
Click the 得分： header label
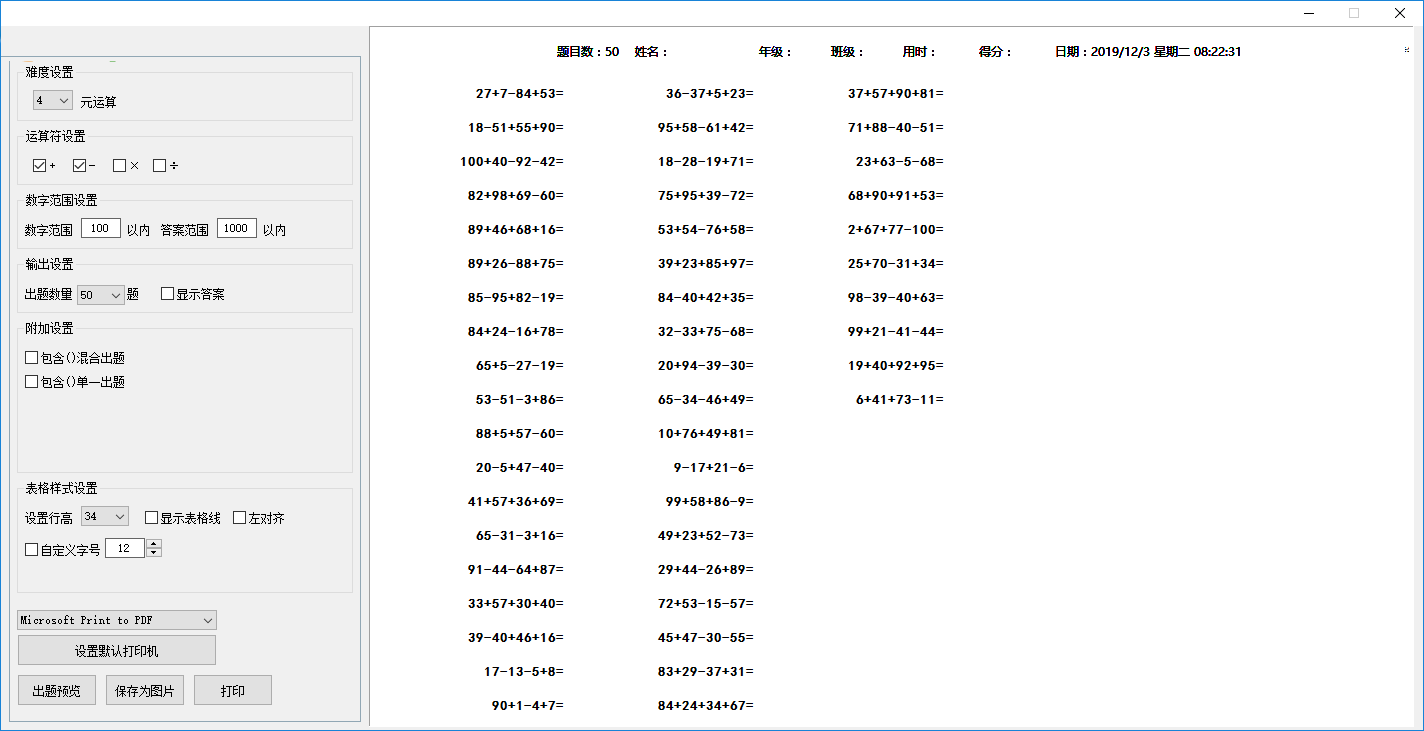click(995, 52)
